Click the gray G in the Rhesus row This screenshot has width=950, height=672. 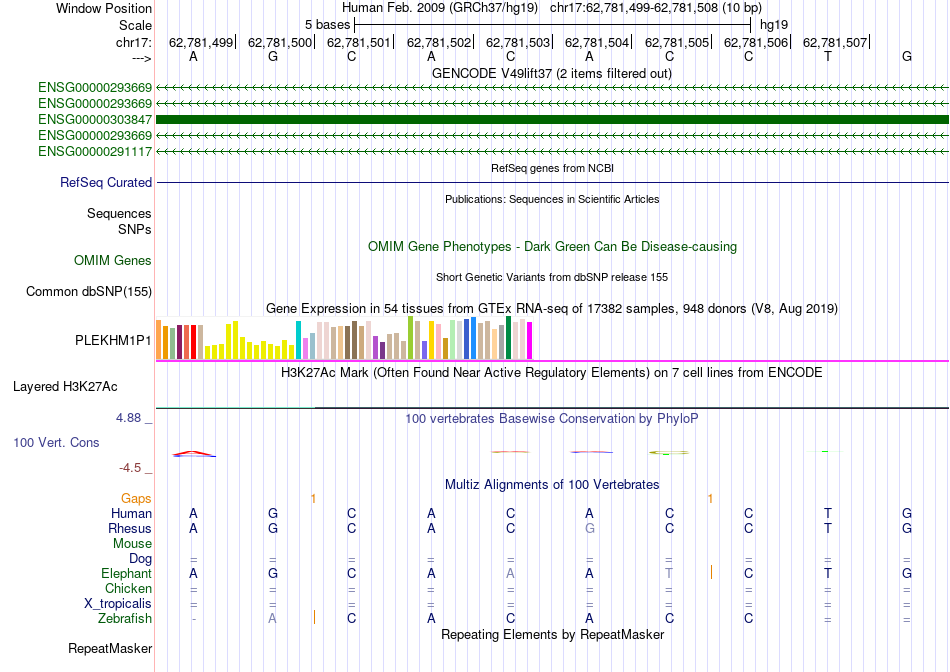click(x=590, y=528)
